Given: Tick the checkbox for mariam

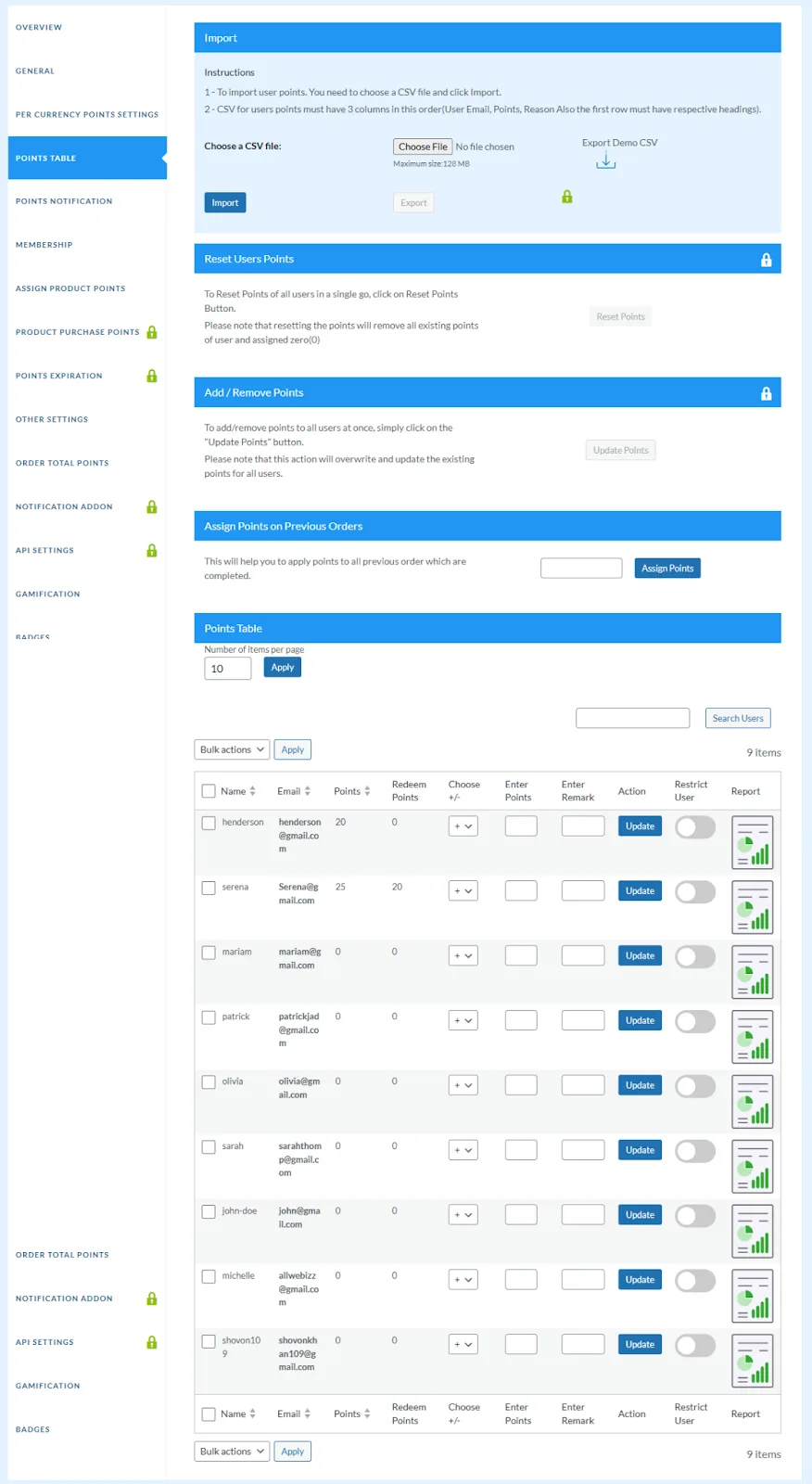Looking at the screenshot, I should [x=209, y=953].
